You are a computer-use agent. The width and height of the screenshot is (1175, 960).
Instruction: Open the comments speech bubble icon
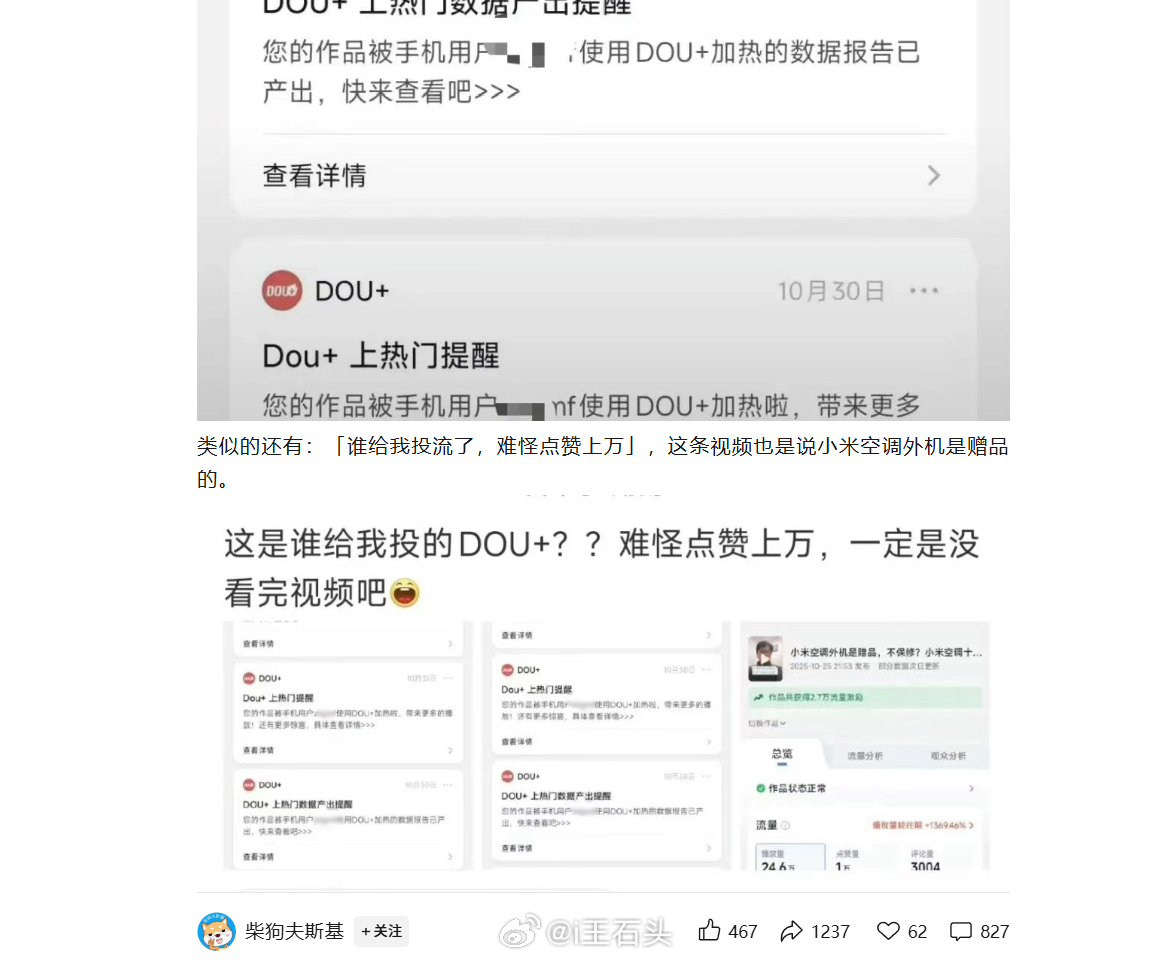pyautogui.click(x=960, y=932)
